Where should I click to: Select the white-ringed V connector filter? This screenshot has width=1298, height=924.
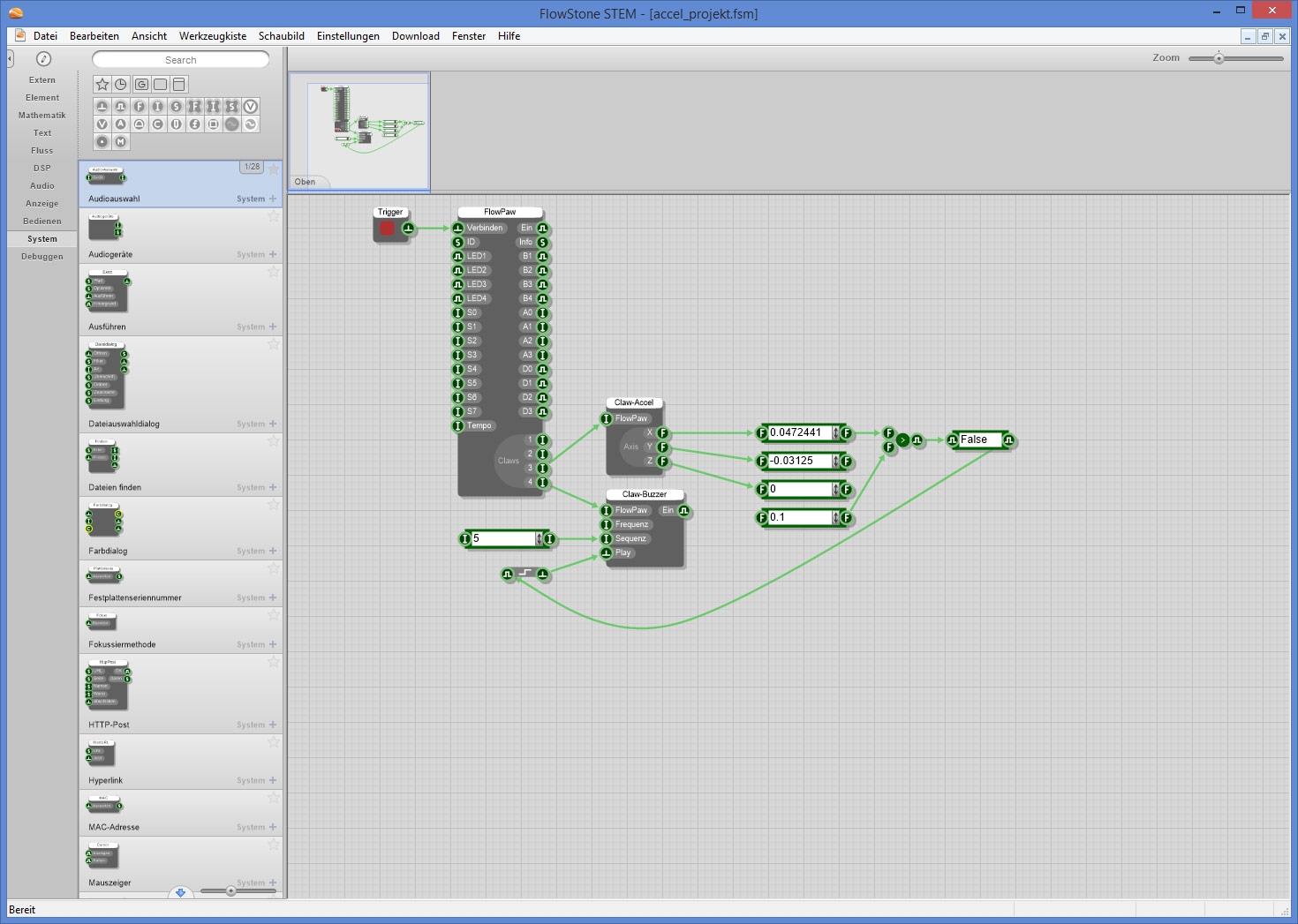click(x=251, y=106)
